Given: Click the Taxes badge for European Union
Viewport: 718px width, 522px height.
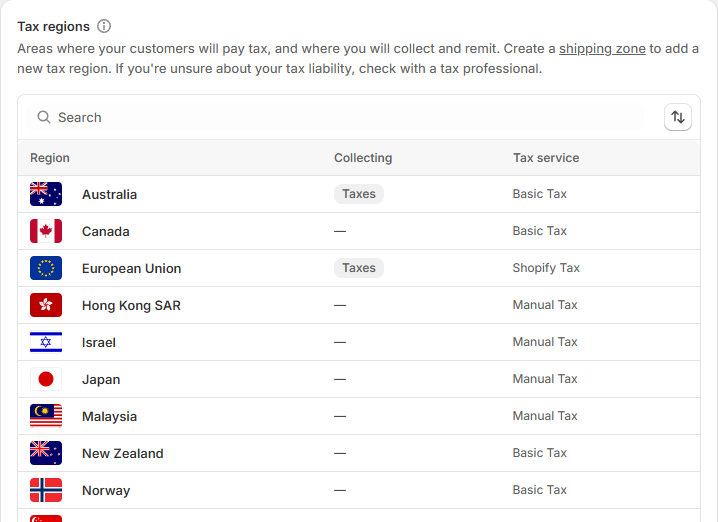Looking at the screenshot, I should click(359, 268).
